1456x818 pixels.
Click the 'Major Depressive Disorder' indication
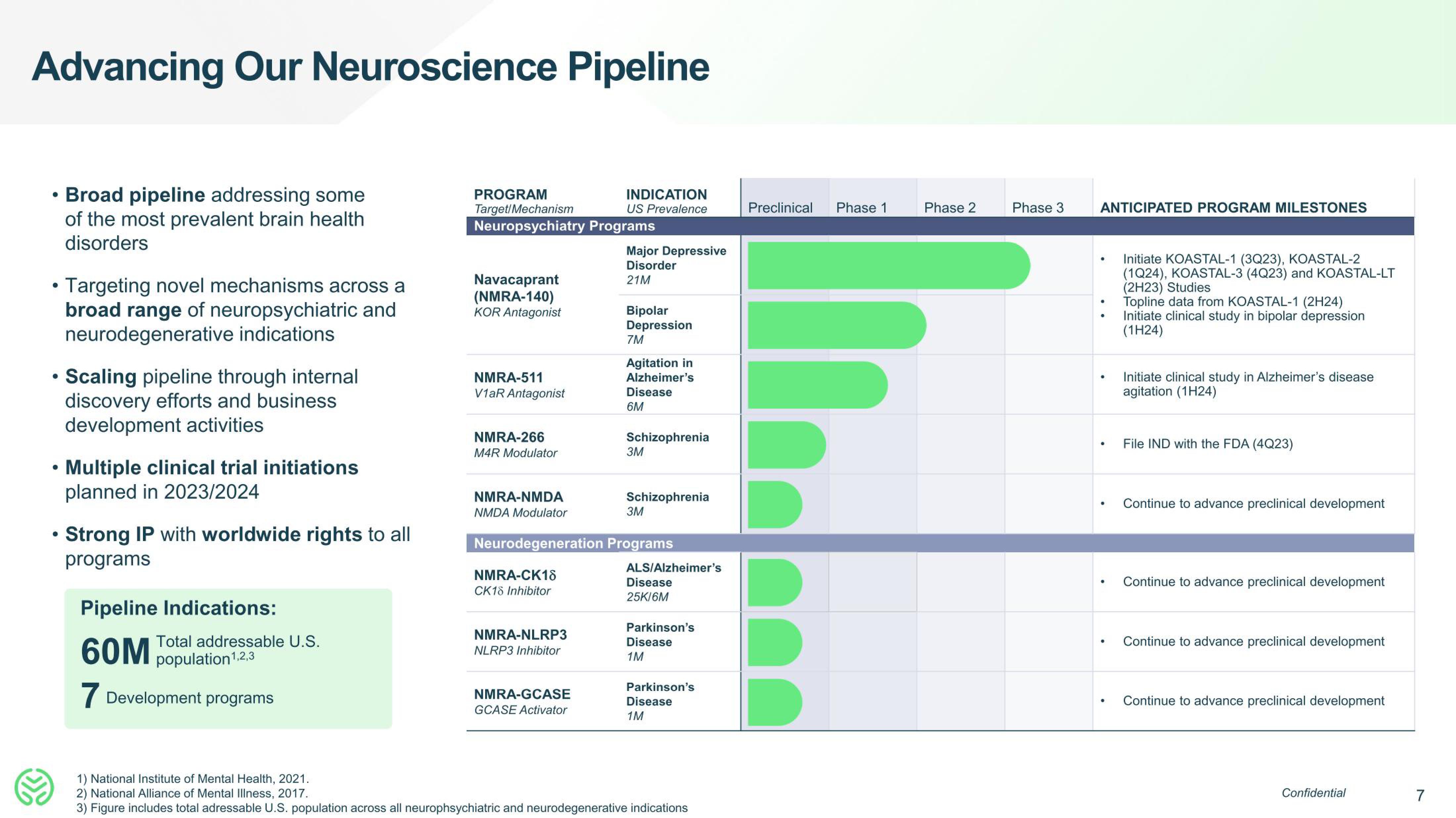(676, 258)
